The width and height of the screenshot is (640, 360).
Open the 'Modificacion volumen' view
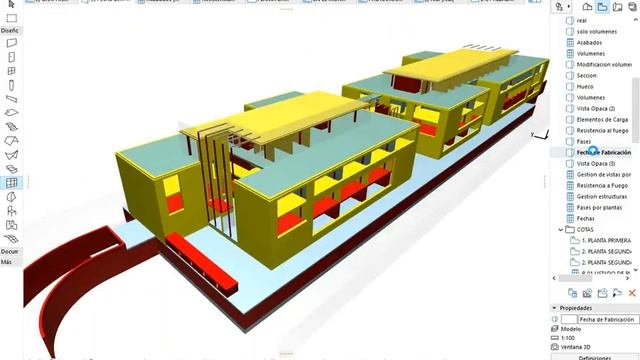[604, 64]
